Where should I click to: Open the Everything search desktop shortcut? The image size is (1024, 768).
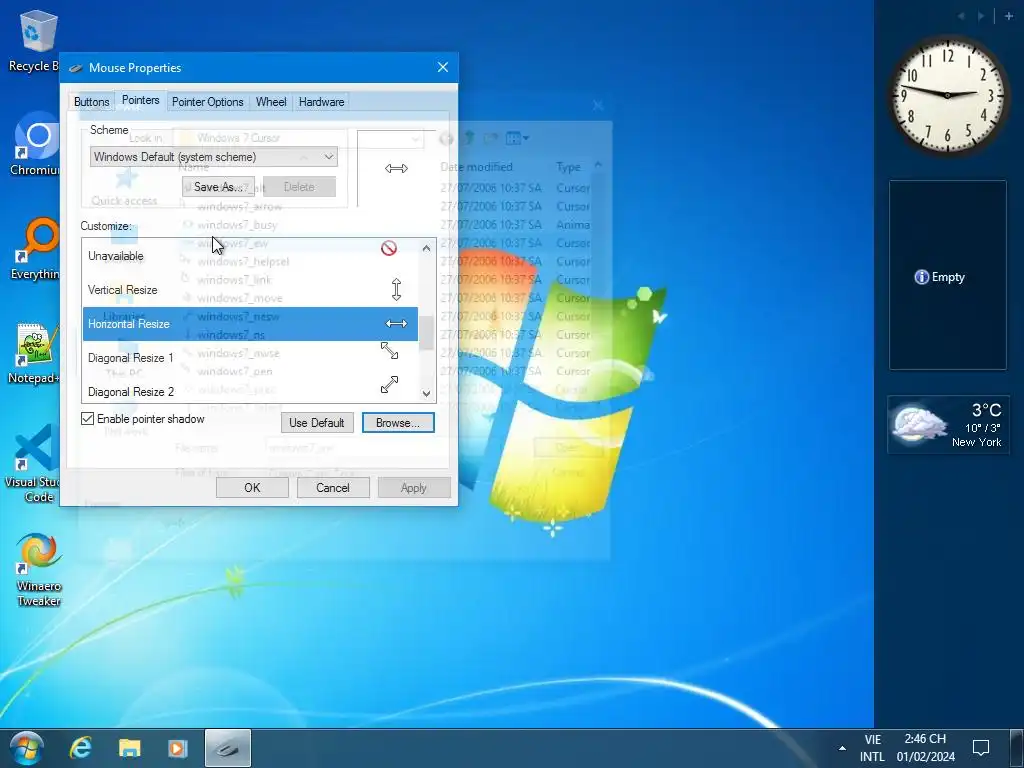click(x=35, y=249)
